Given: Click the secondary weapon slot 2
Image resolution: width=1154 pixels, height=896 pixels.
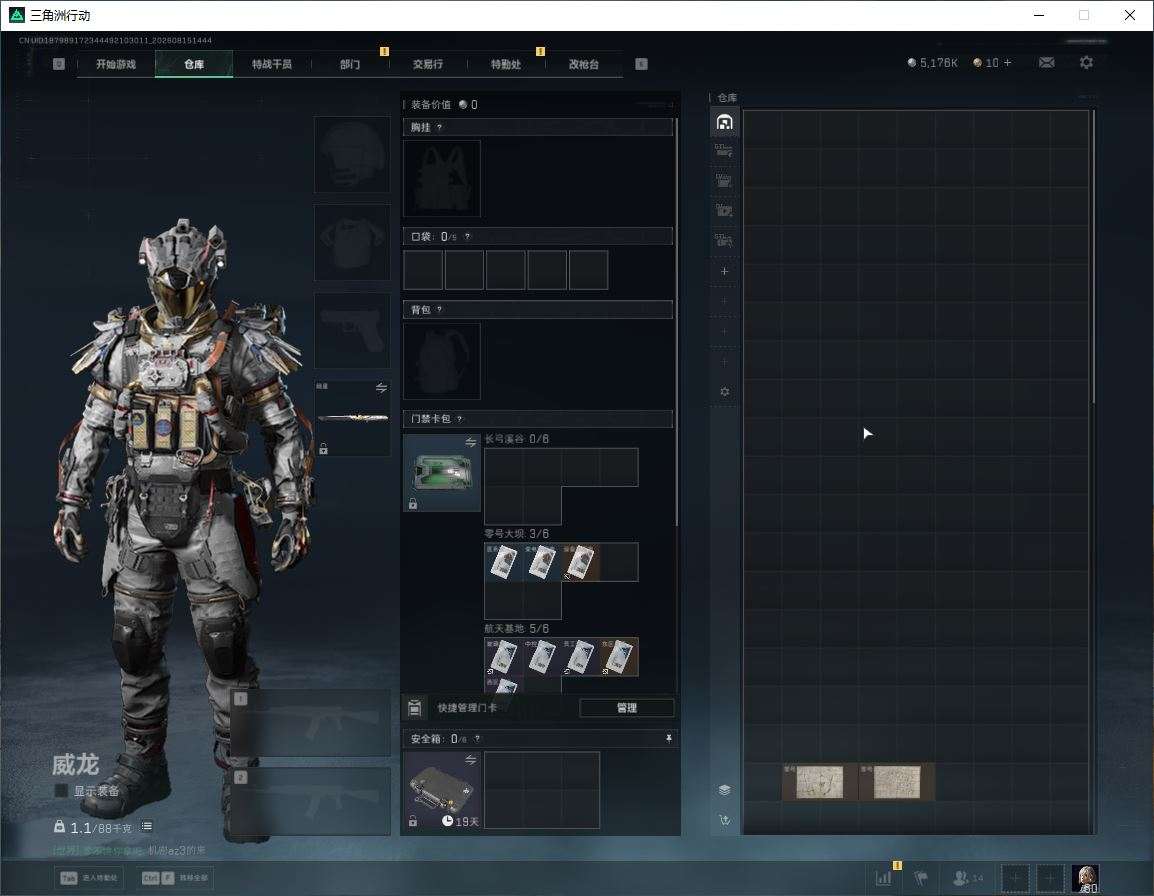Looking at the screenshot, I should point(311,801).
